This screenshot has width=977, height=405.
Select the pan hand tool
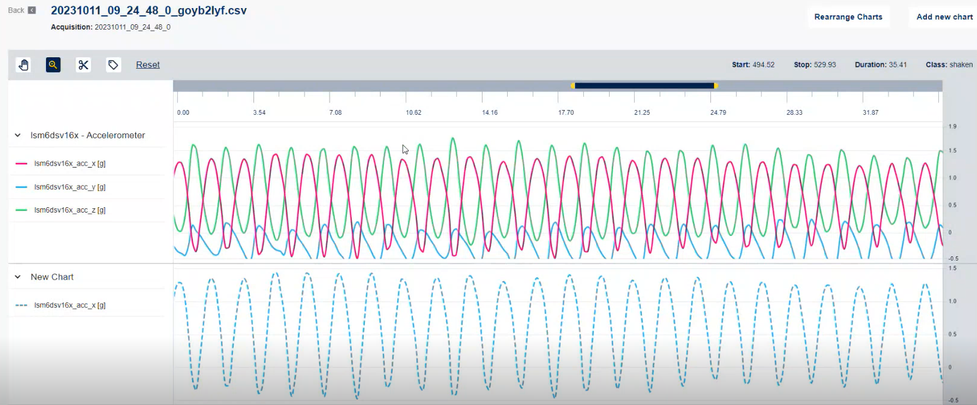pos(24,65)
